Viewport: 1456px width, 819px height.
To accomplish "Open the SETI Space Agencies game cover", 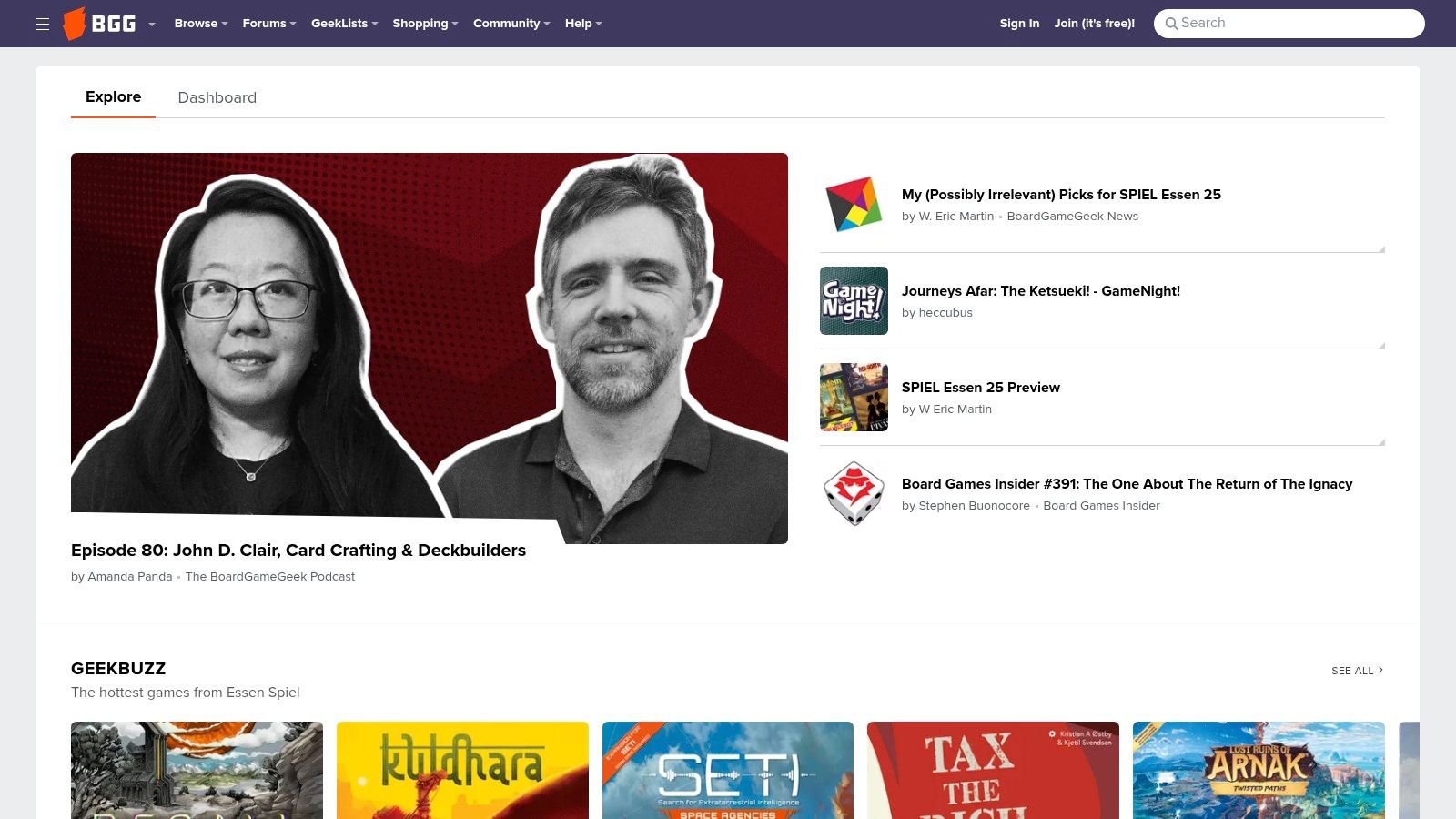I will [728, 771].
